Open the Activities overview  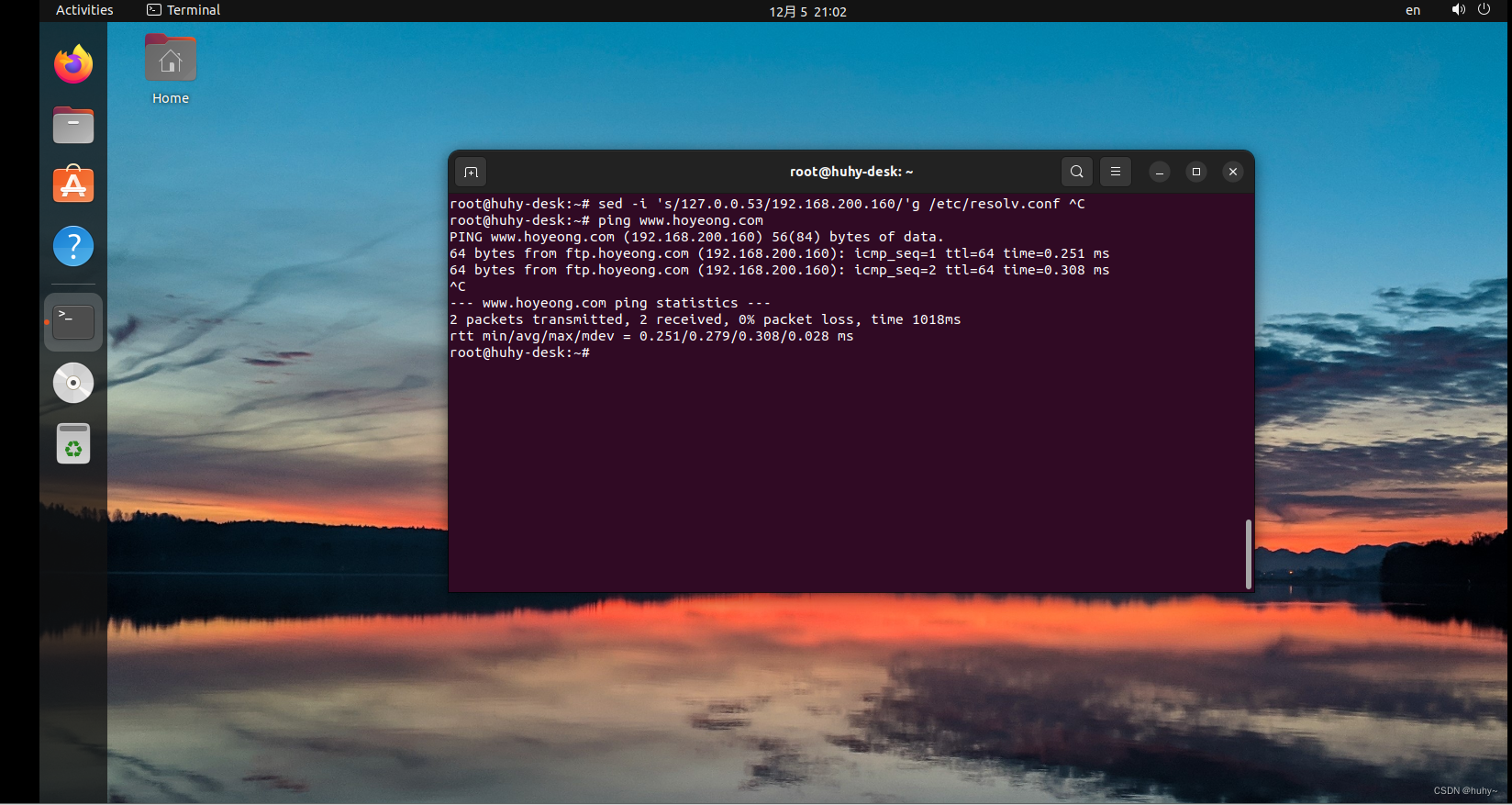[x=84, y=10]
